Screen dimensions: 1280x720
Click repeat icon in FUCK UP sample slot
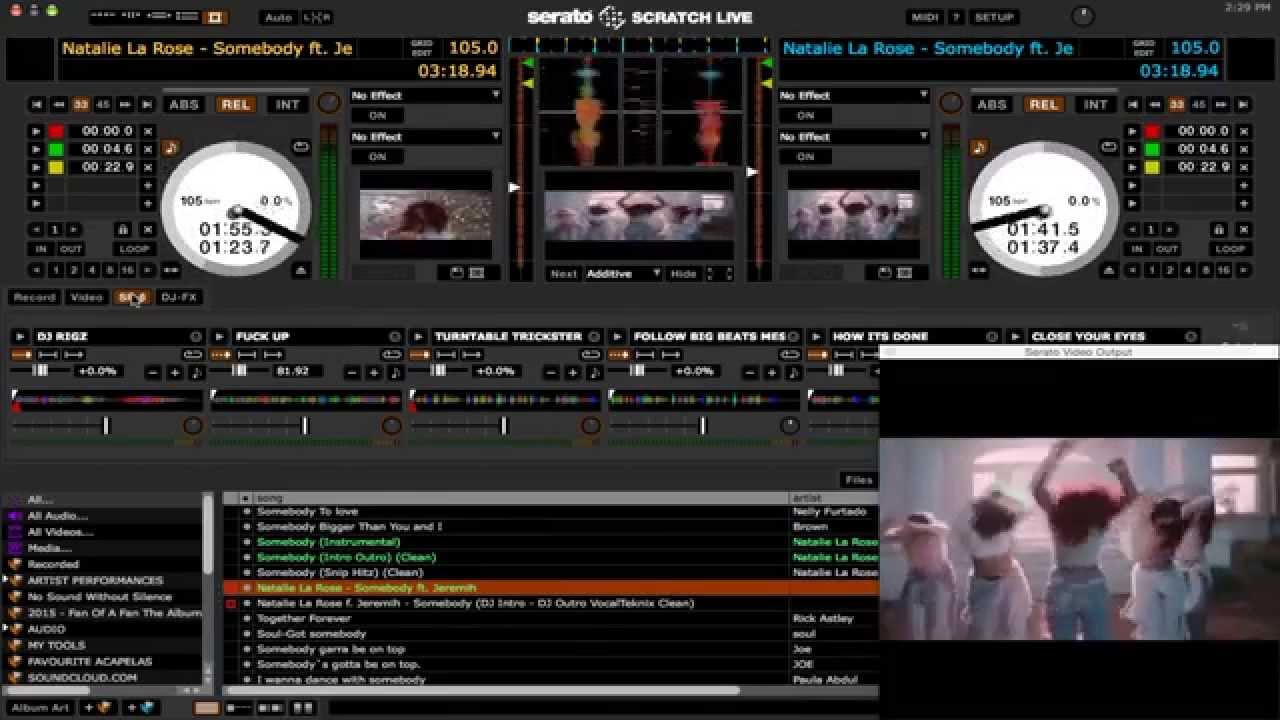coord(391,355)
